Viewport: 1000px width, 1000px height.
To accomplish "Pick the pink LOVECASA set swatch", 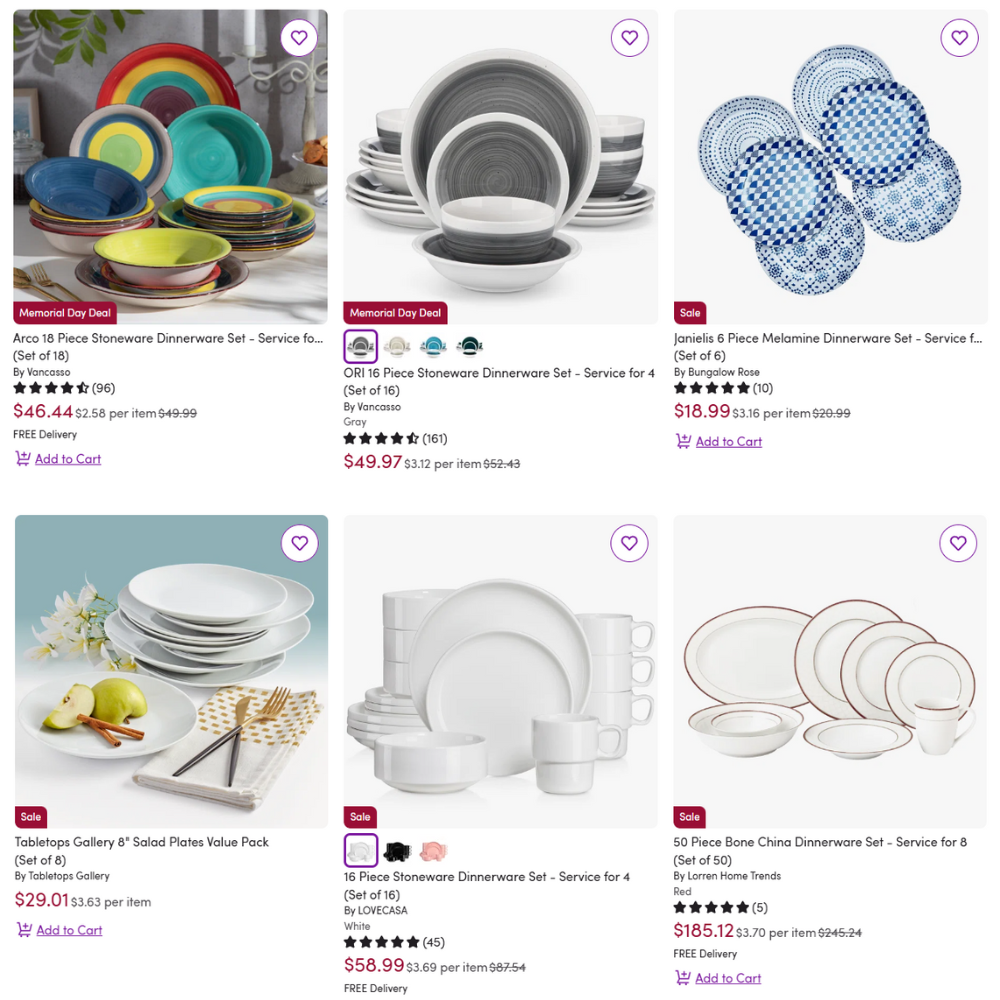I will 433,850.
